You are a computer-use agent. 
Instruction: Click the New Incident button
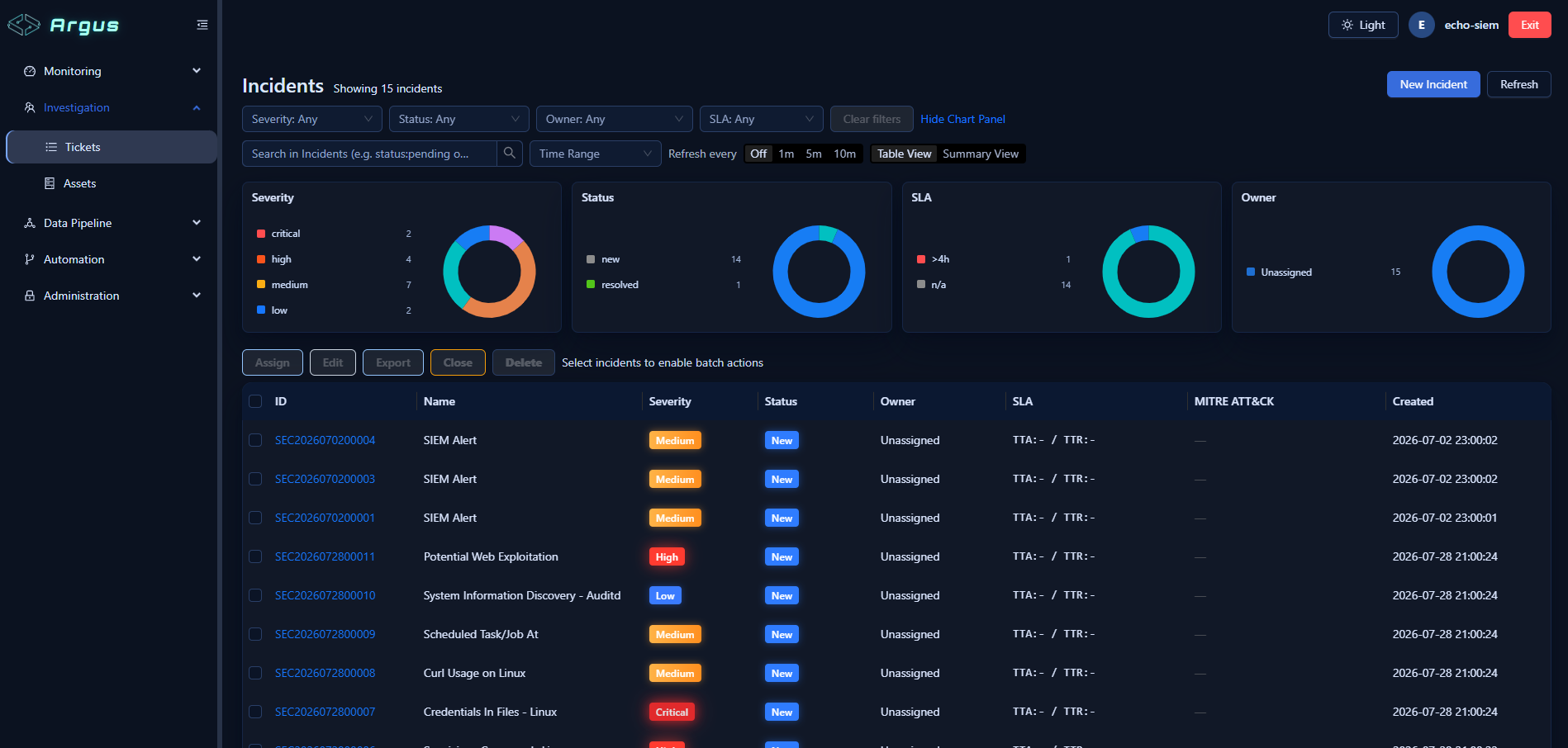1433,84
